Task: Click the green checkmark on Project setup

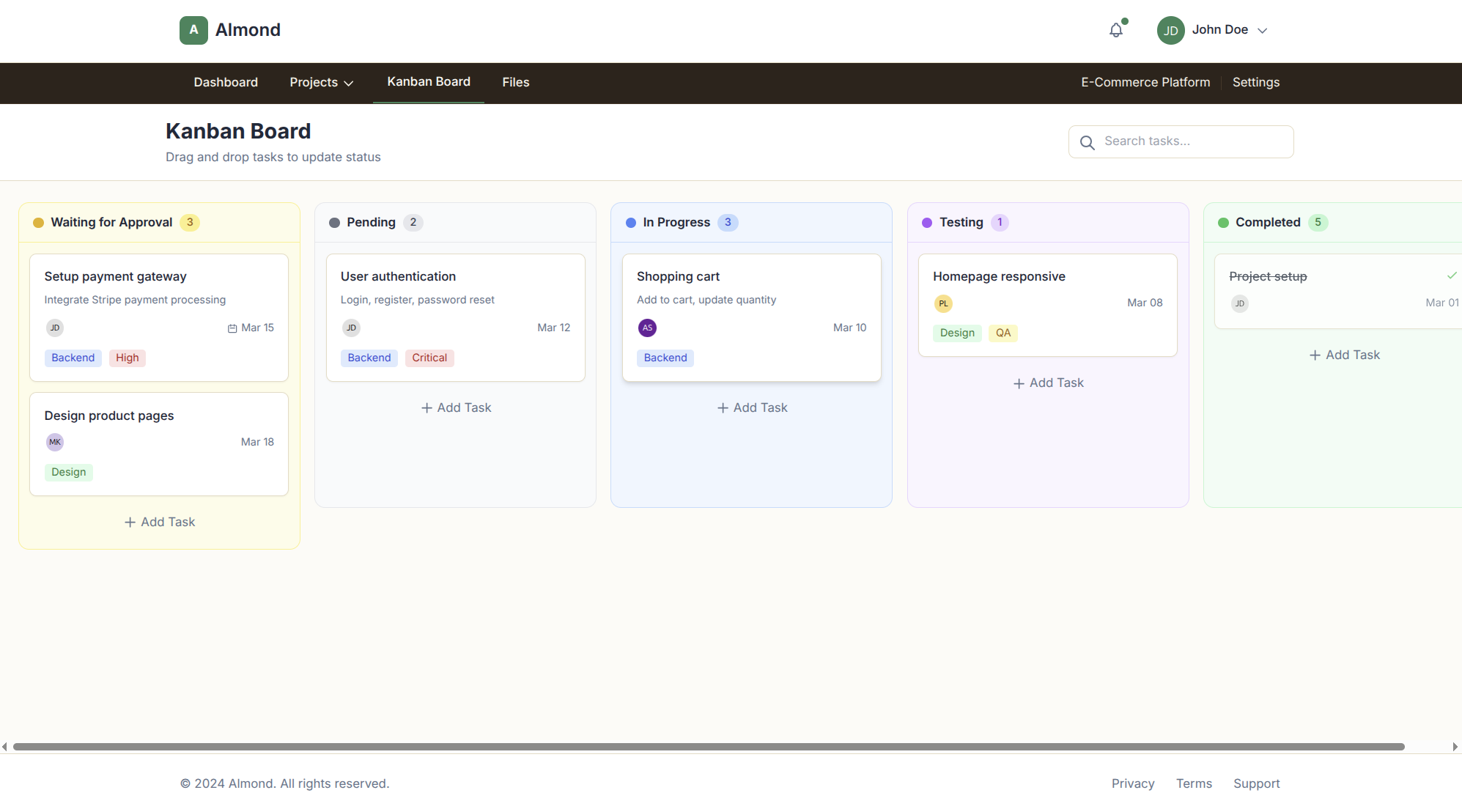Action: point(1452,276)
